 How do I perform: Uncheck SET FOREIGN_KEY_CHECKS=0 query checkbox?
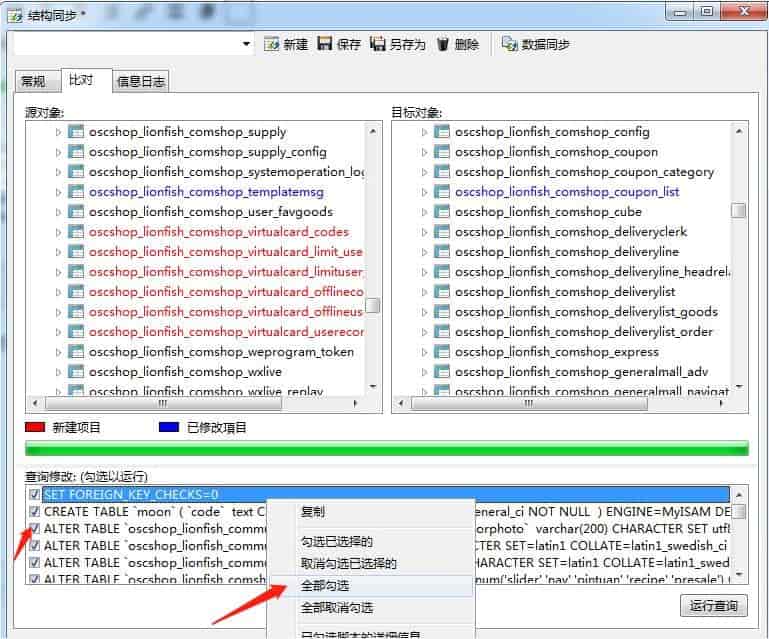click(x=34, y=494)
